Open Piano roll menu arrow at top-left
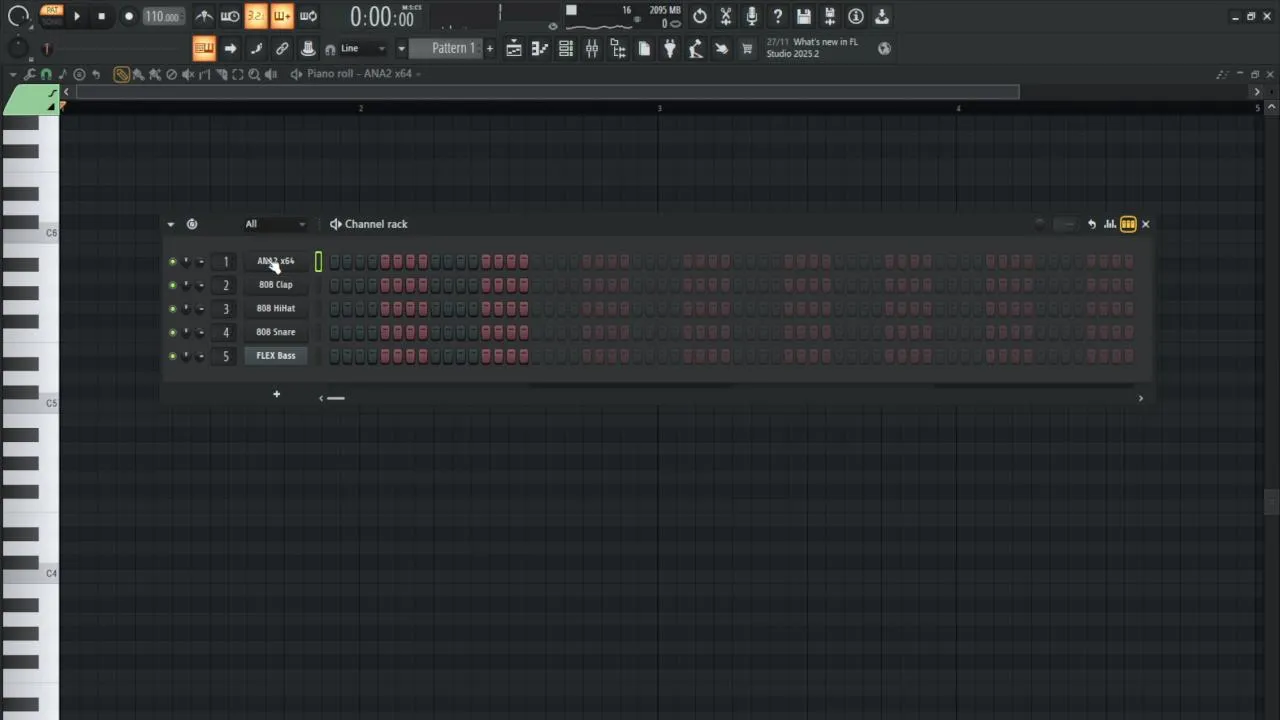The width and height of the screenshot is (1280, 720). tap(12, 74)
